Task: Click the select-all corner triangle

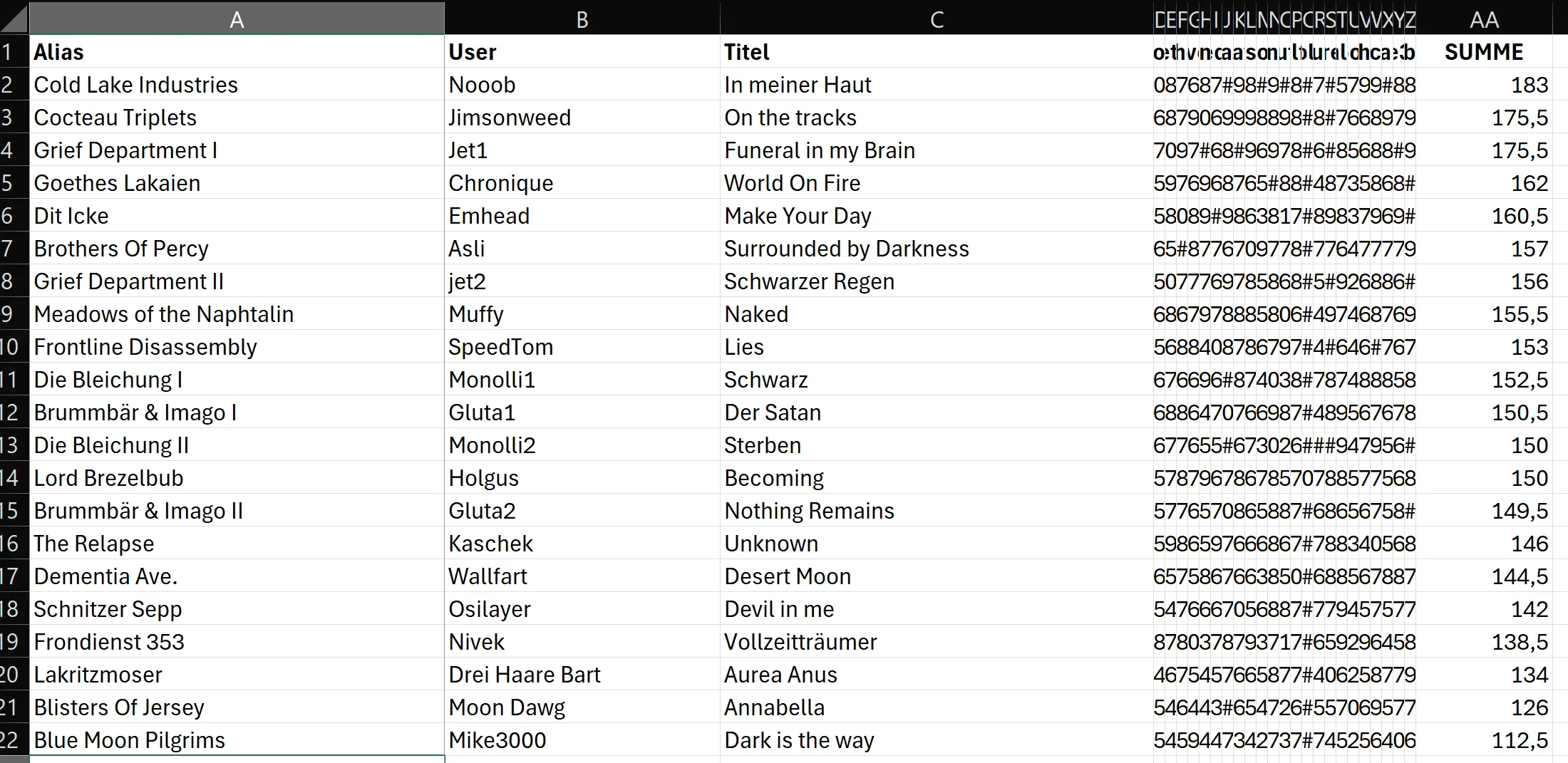Action: [14, 17]
